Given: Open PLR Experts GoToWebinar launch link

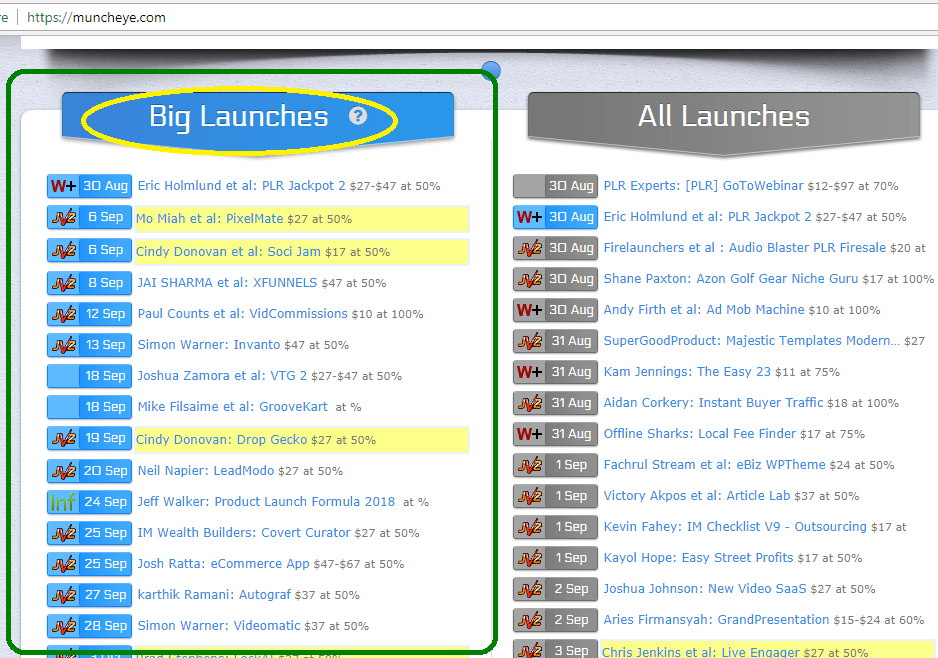Looking at the screenshot, I should 704,186.
